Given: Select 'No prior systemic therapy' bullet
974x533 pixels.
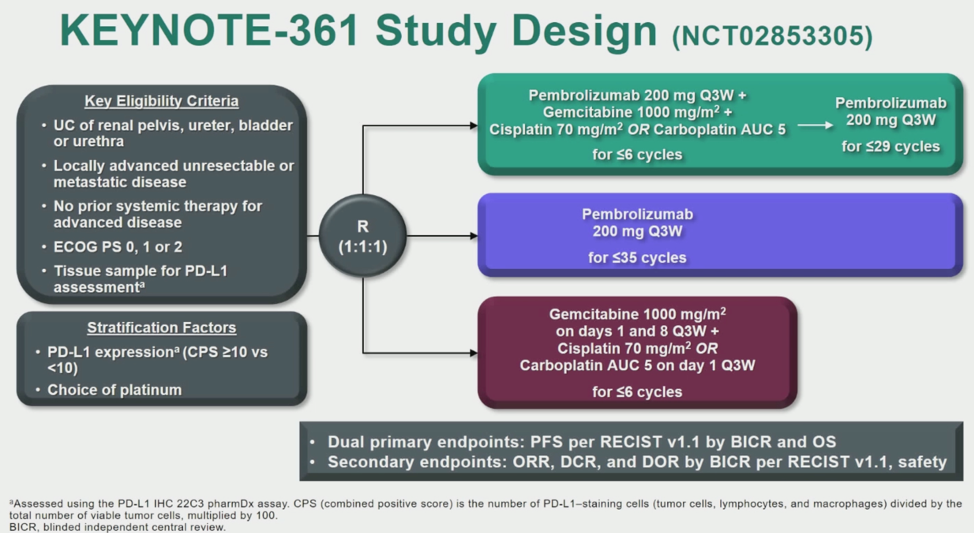Looking at the screenshot, I should coord(158,214).
